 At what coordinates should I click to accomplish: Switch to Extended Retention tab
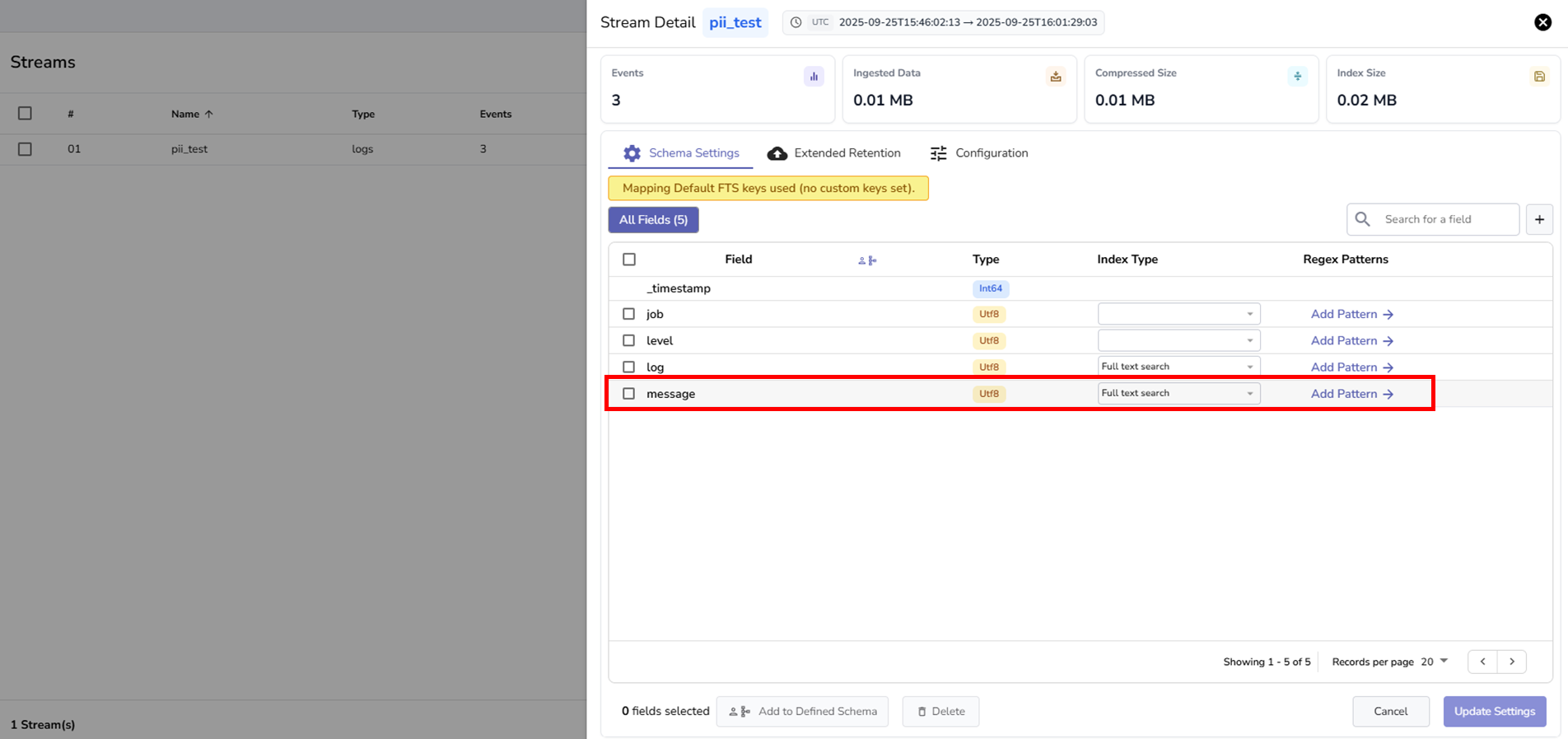pyautogui.click(x=834, y=153)
